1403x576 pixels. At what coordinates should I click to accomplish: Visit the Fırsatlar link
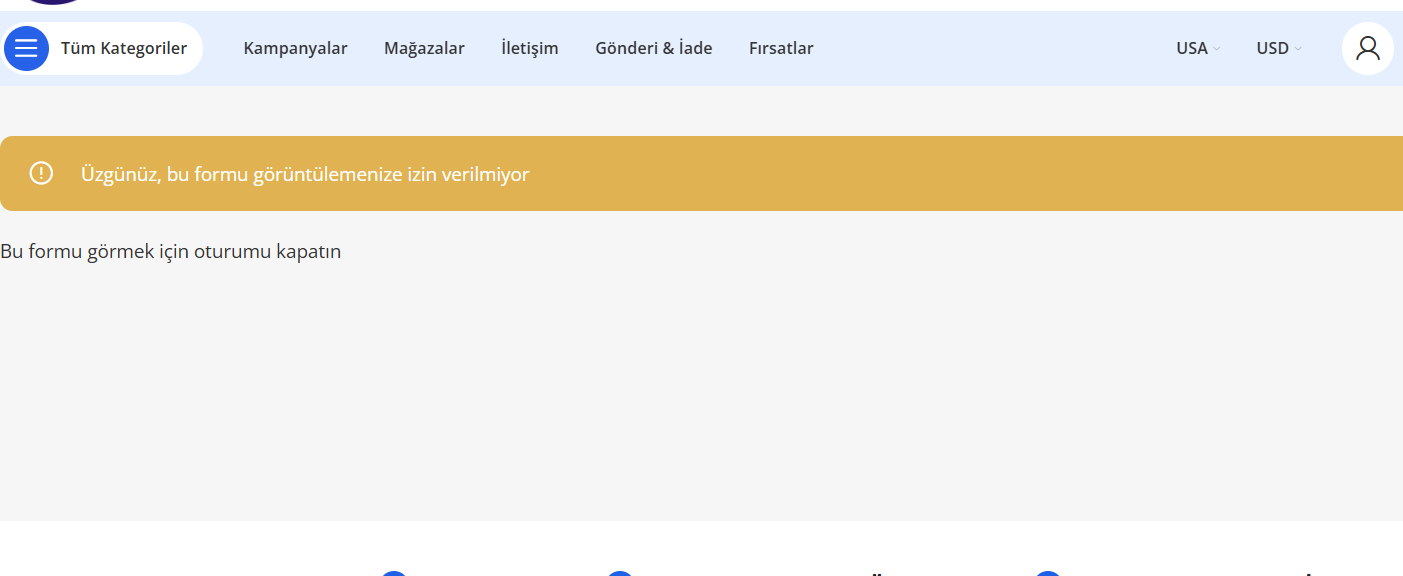tap(781, 48)
